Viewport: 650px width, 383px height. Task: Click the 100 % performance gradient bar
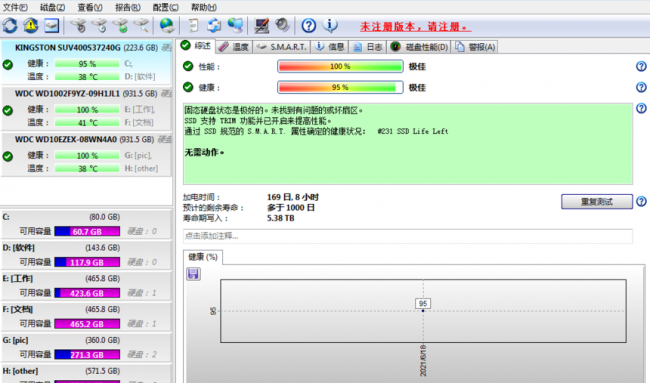[x=340, y=66]
